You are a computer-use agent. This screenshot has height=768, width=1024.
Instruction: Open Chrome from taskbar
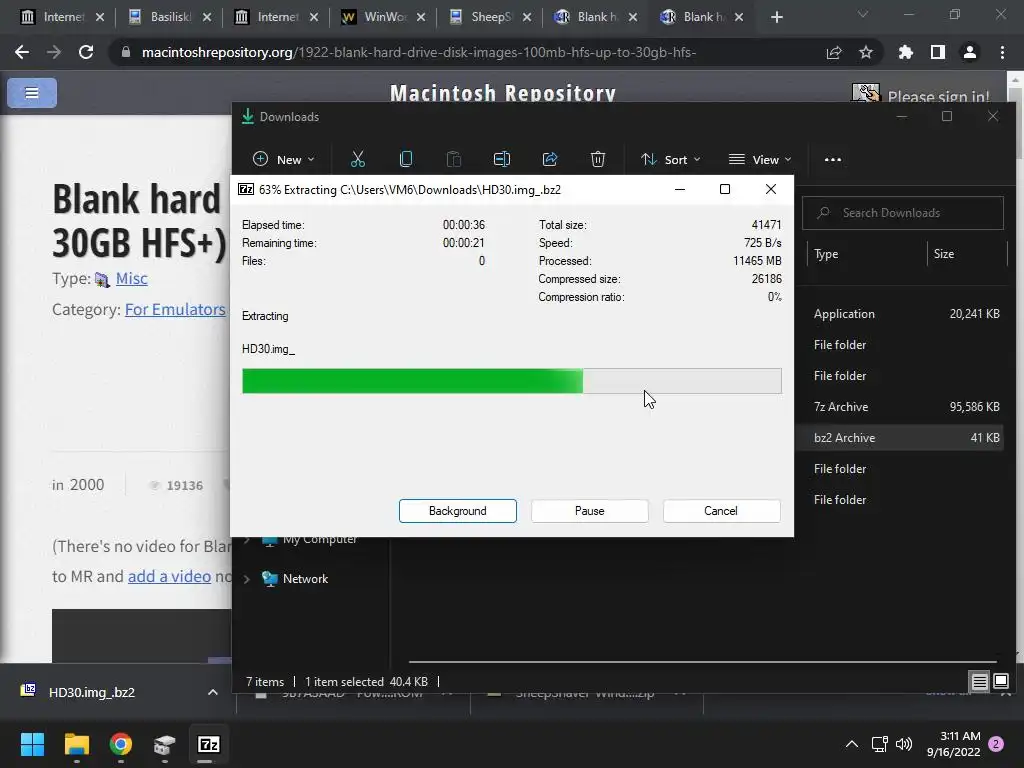121,744
